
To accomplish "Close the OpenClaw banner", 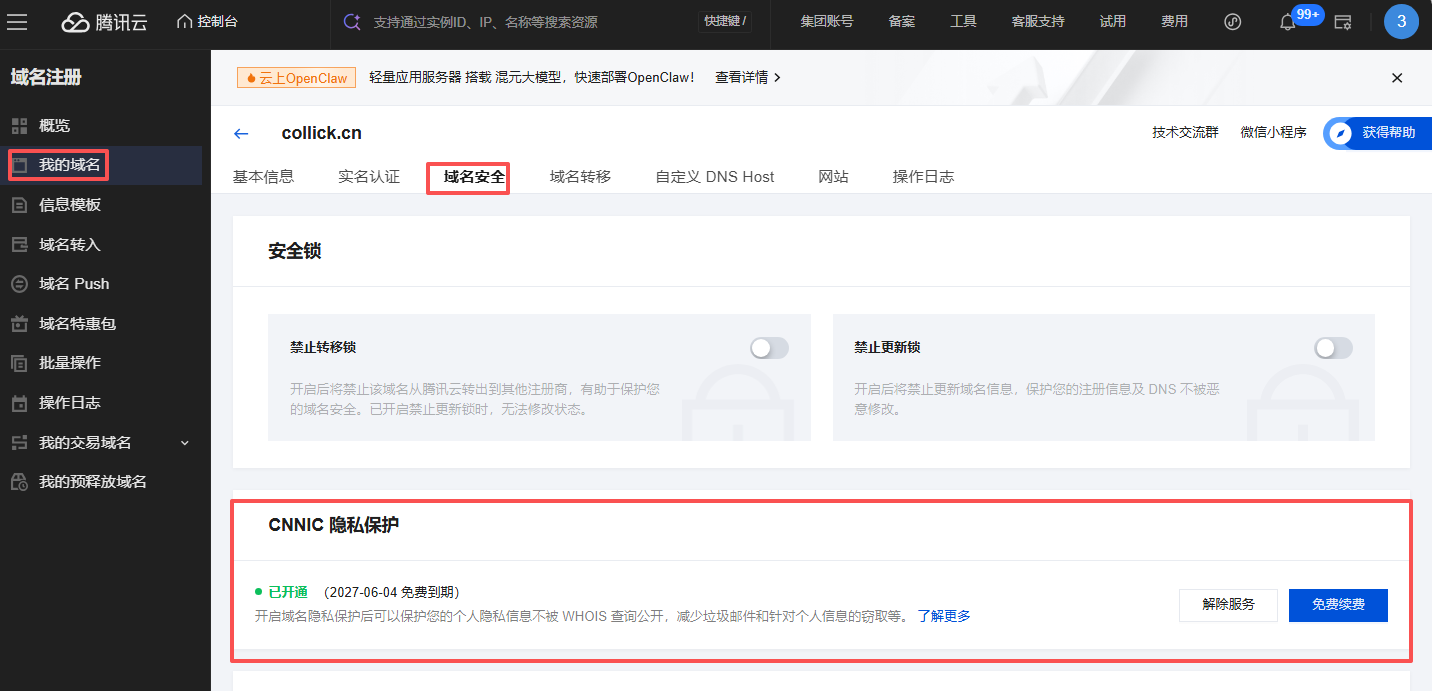I will pos(1397,78).
